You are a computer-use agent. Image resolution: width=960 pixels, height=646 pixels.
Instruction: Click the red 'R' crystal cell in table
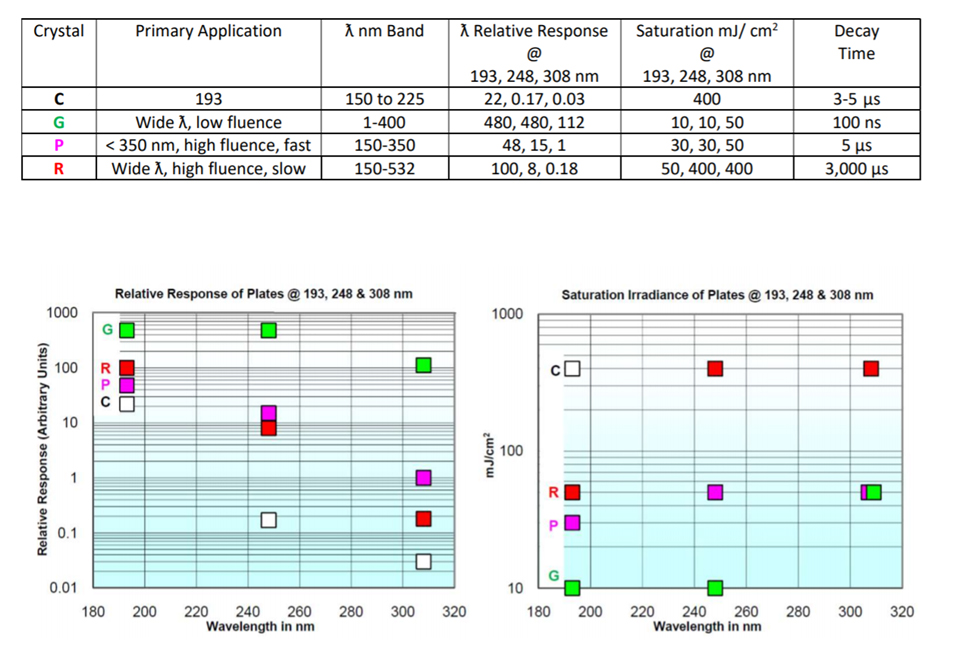59,168
